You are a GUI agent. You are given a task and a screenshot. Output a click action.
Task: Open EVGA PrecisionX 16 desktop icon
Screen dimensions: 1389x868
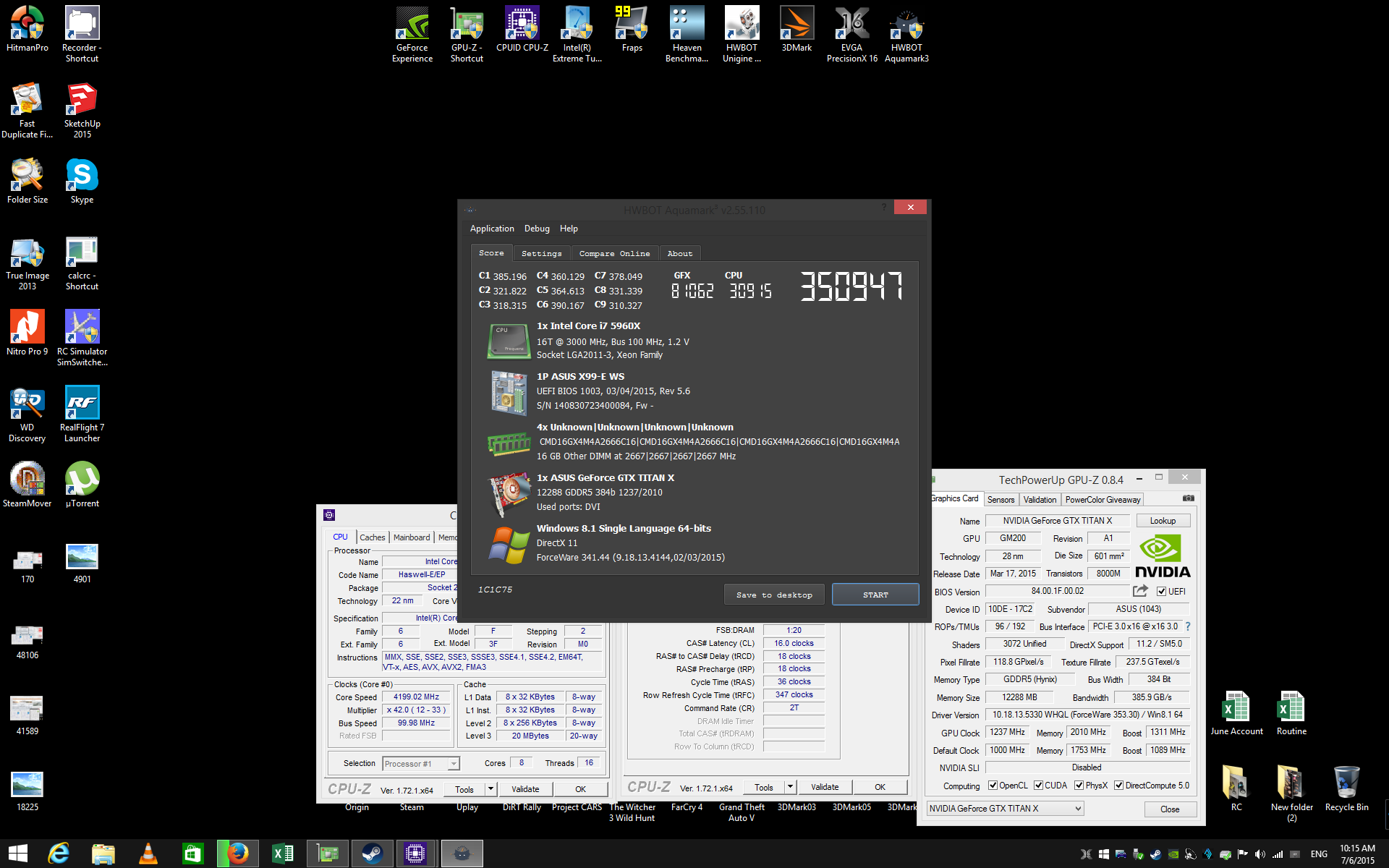pyautogui.click(x=851, y=34)
